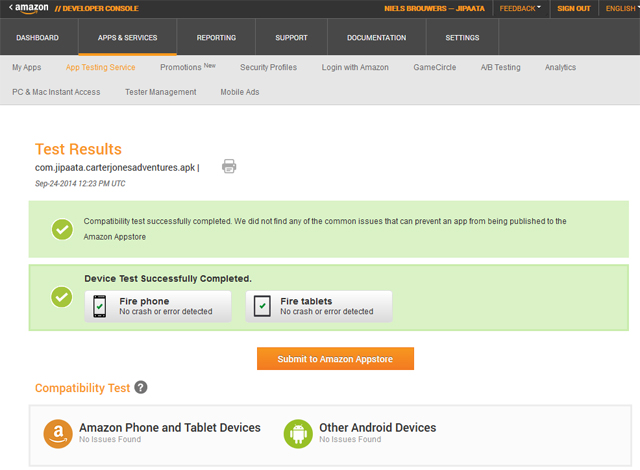Open Mobile Ads section
Viewport: 640px width, 470px height.
click(x=240, y=92)
